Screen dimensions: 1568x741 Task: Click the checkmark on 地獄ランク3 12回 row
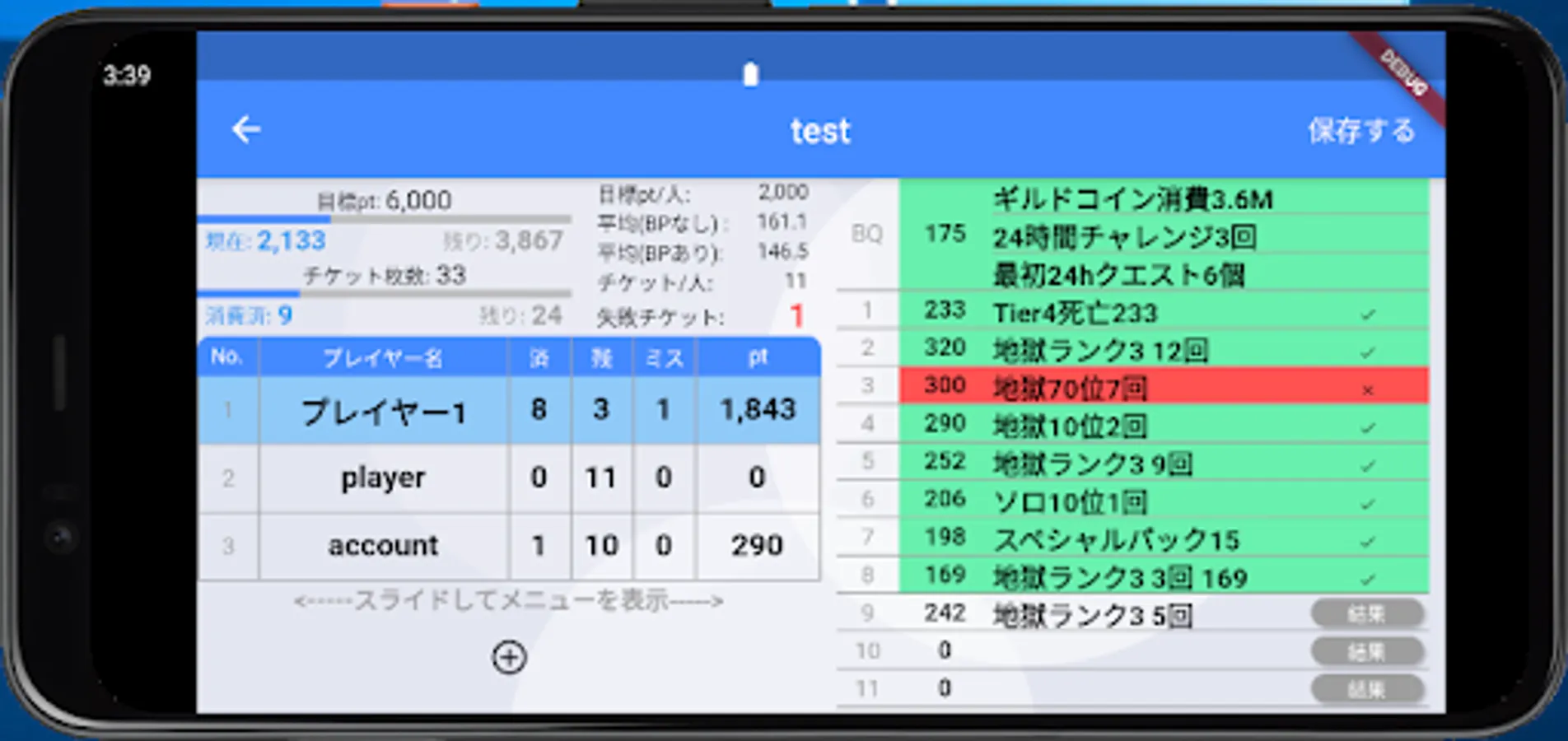[1368, 352]
